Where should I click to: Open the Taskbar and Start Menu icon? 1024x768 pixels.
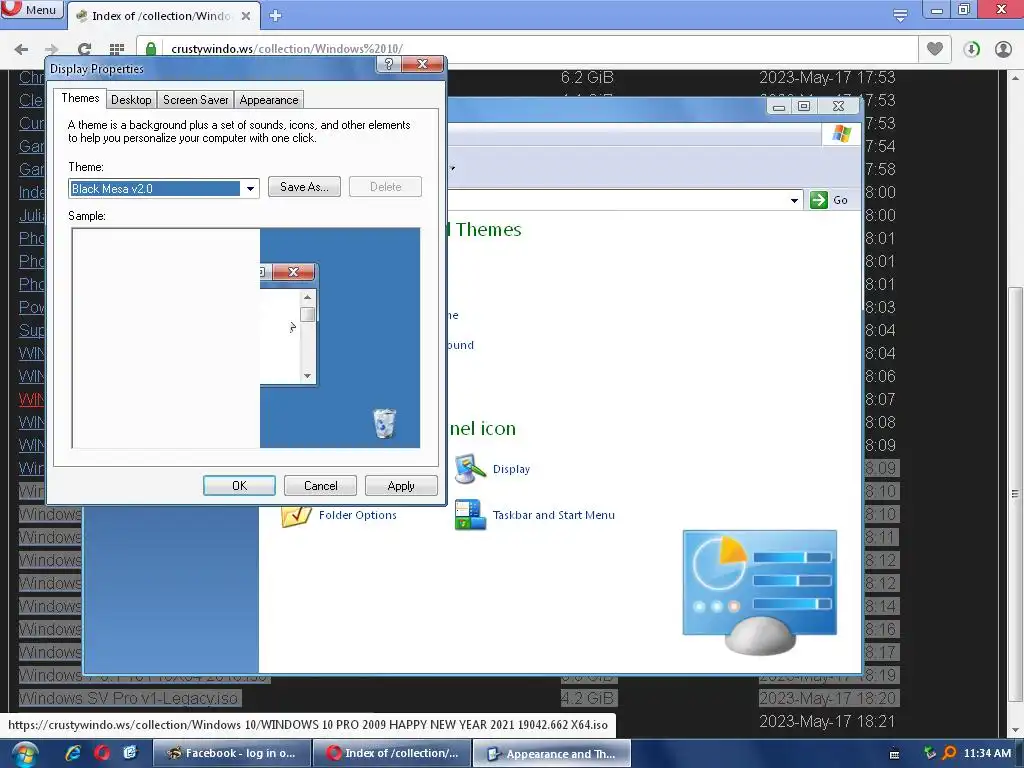[470, 515]
